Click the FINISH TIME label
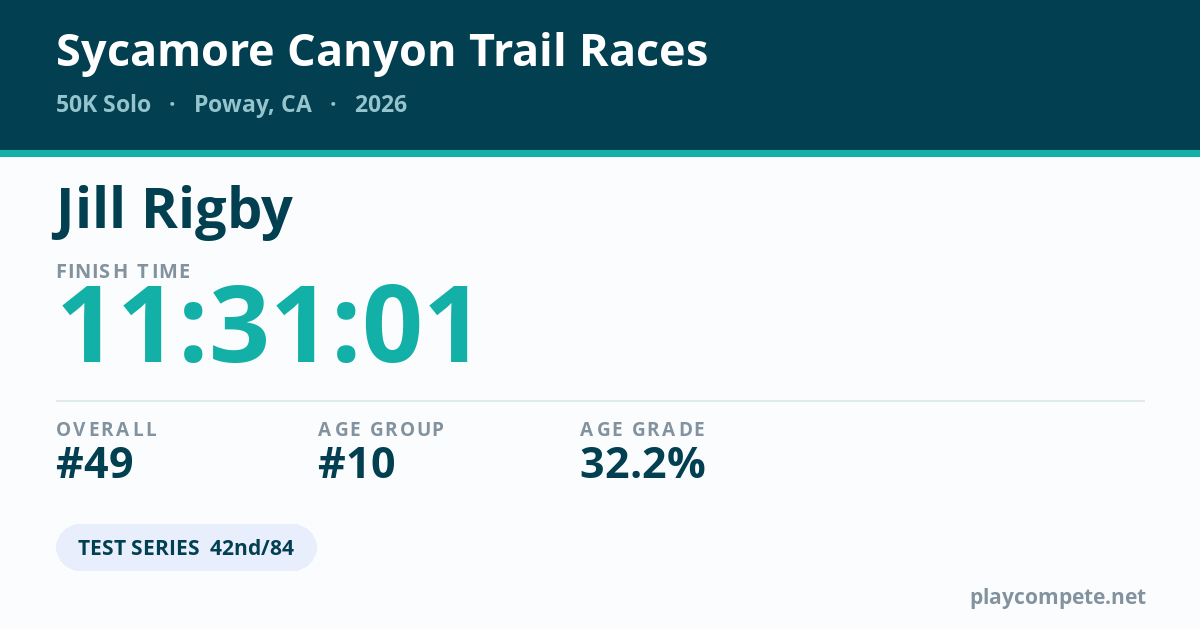1200x630 pixels. (124, 271)
